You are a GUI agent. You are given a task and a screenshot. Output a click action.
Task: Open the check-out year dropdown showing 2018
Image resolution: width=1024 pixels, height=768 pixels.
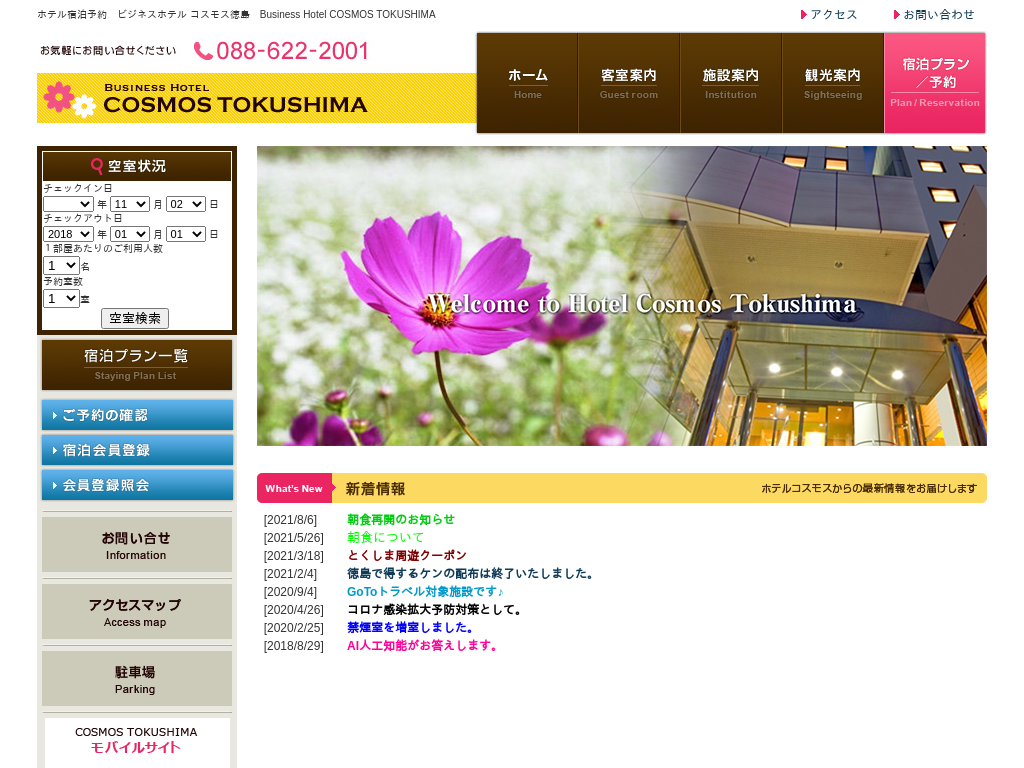[x=68, y=234]
